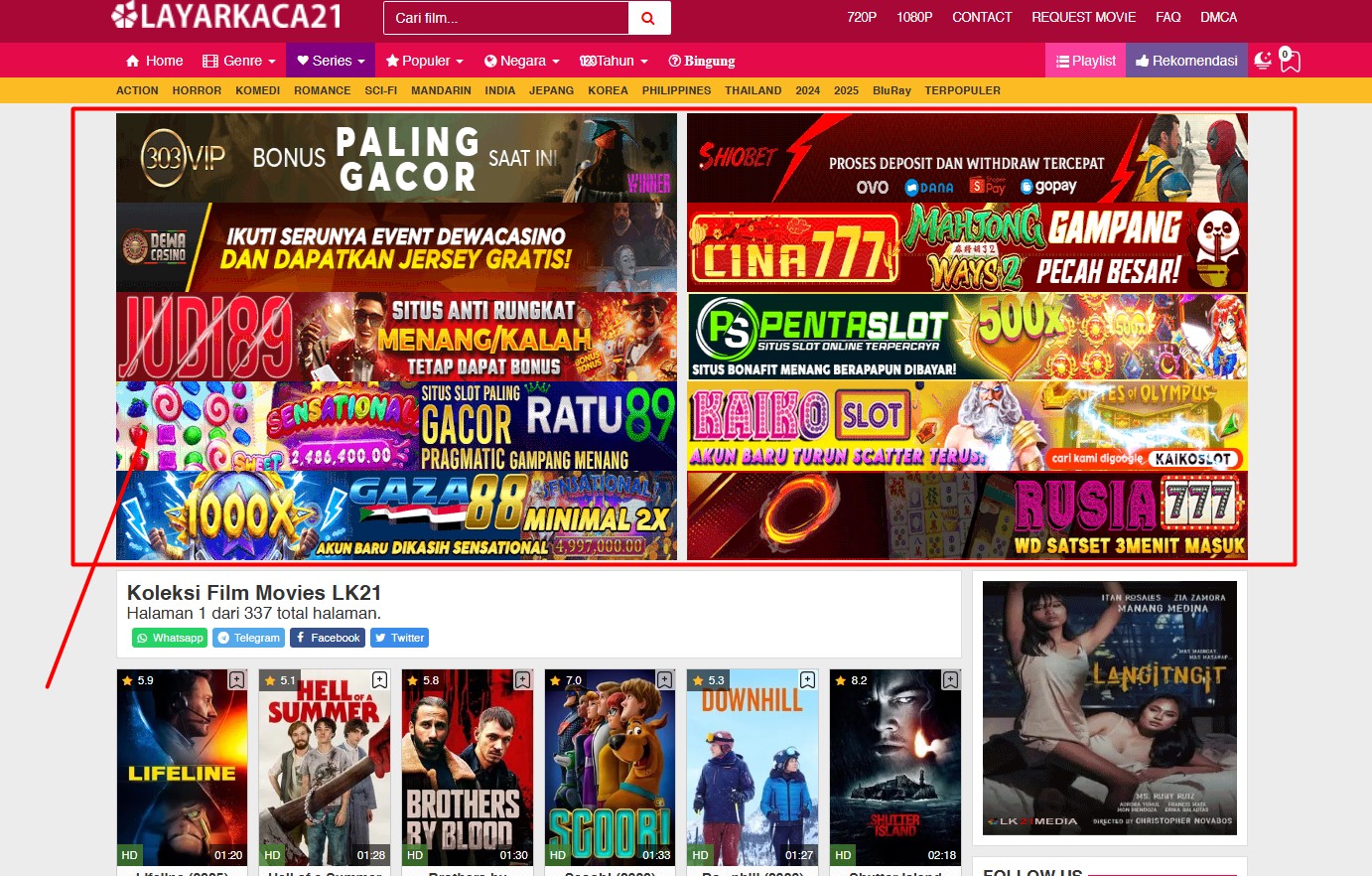Open the CONTACT page
Image resolution: width=1372 pixels, height=876 pixels.
(x=982, y=17)
